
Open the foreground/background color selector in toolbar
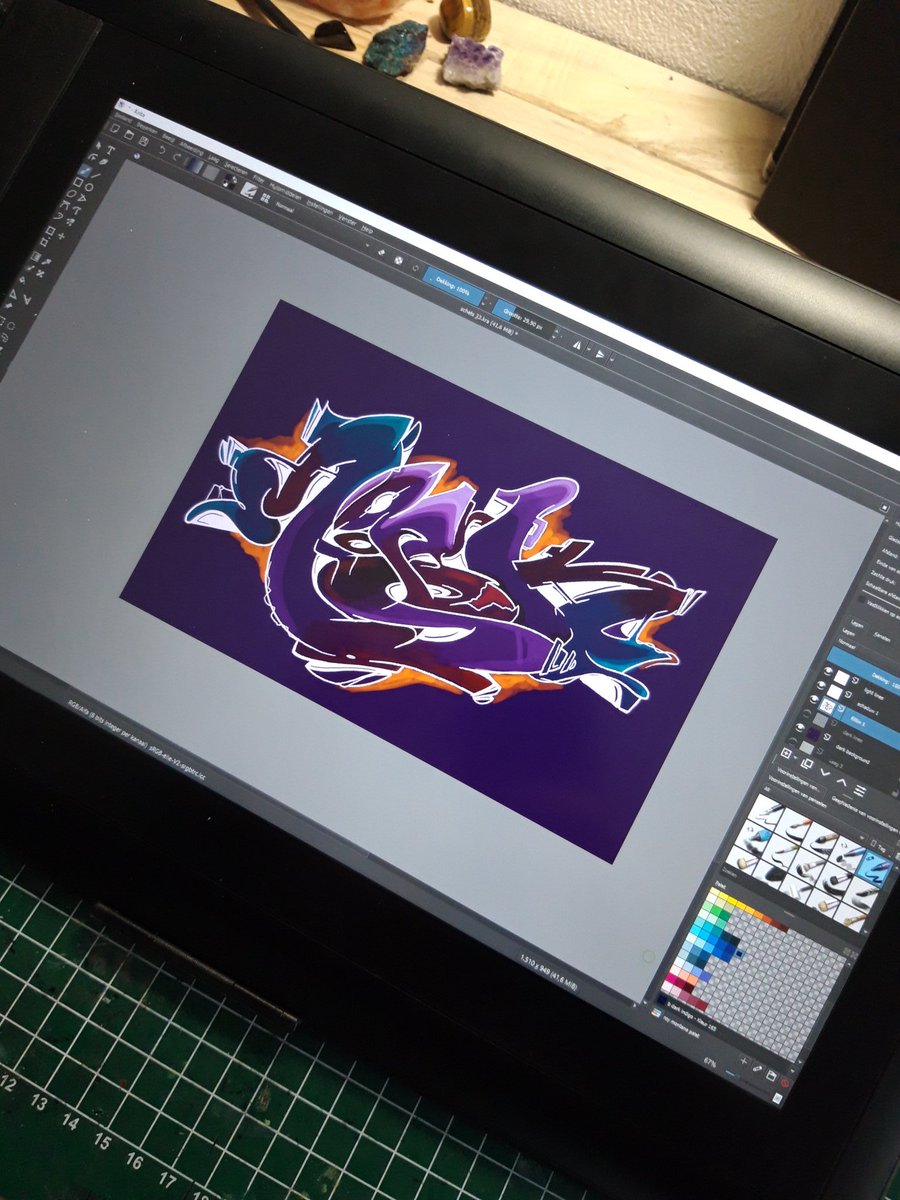coord(229,181)
